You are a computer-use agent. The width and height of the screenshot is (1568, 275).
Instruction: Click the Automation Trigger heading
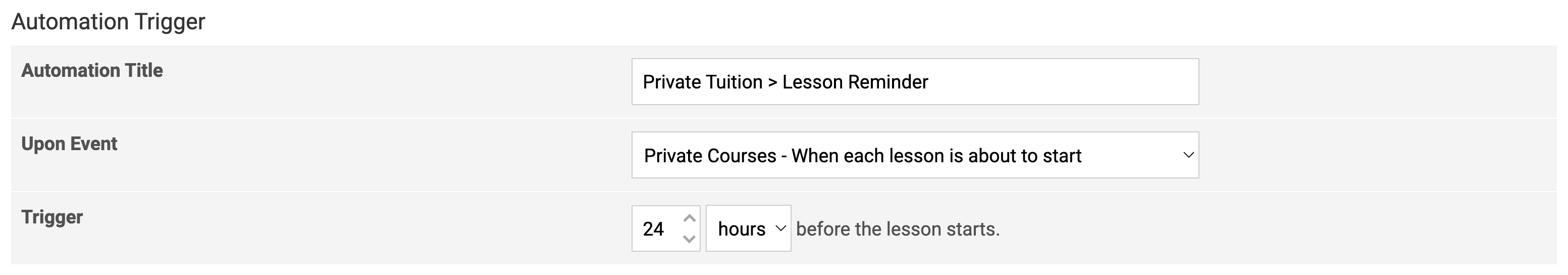coord(109,22)
